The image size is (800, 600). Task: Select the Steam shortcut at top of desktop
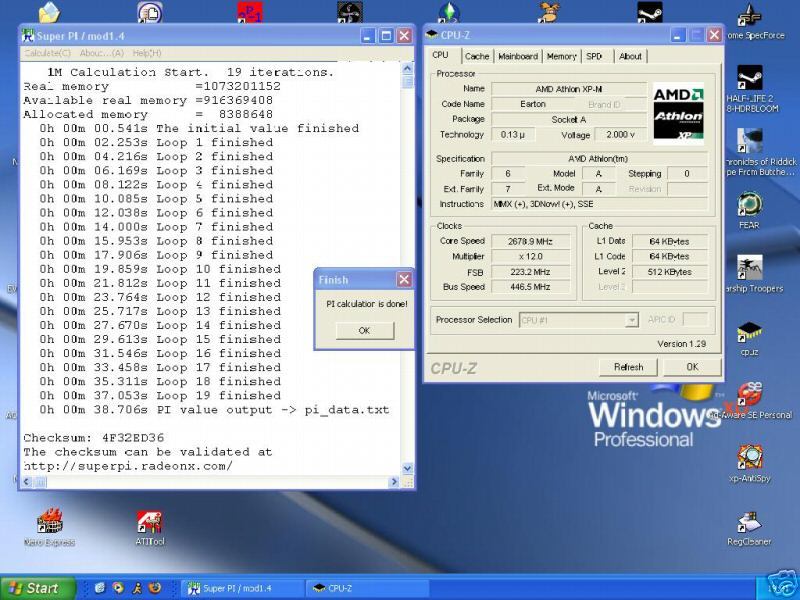(649, 11)
